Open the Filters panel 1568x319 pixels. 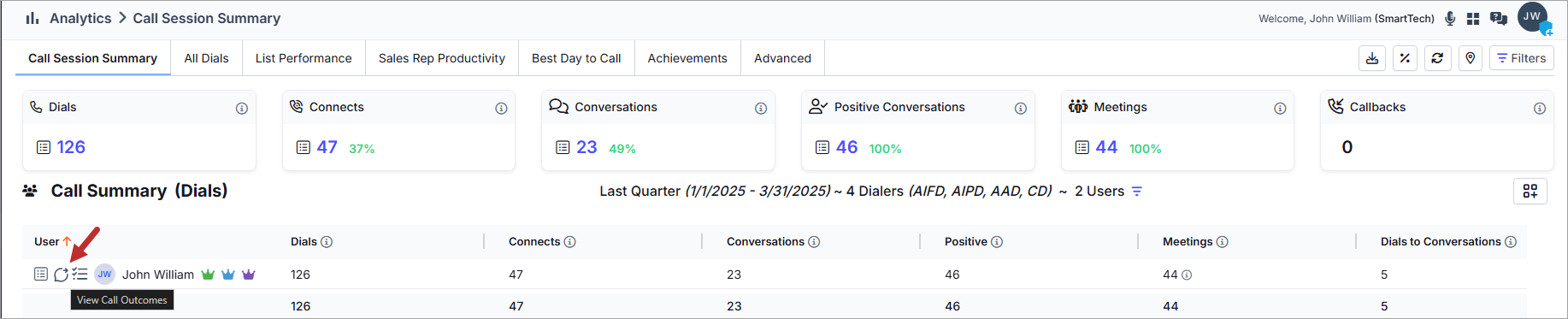tap(1522, 58)
